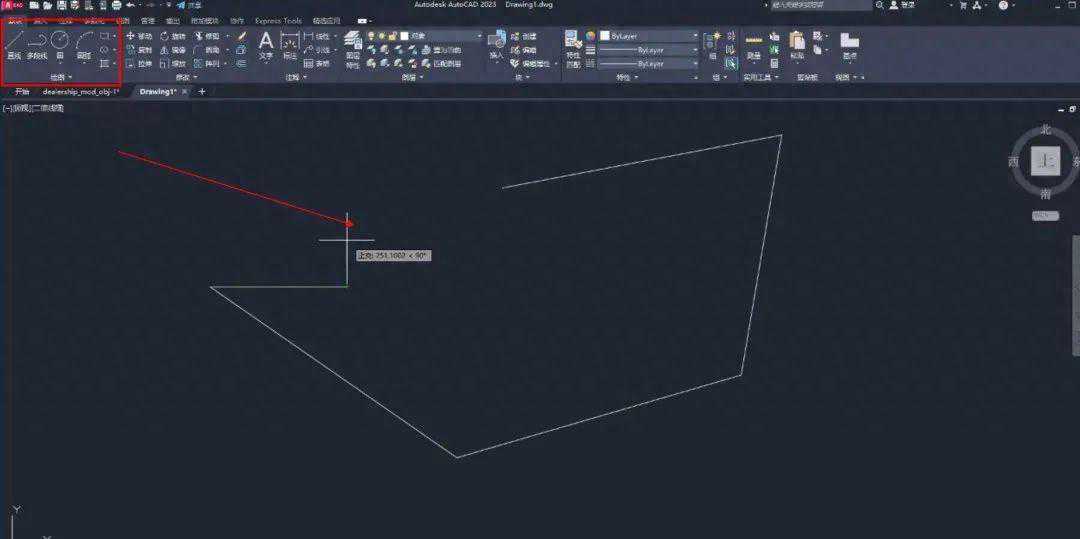Viewport: 1080px width, 539px height.
Task: Click the Start (开始) tab
Action: (22, 91)
